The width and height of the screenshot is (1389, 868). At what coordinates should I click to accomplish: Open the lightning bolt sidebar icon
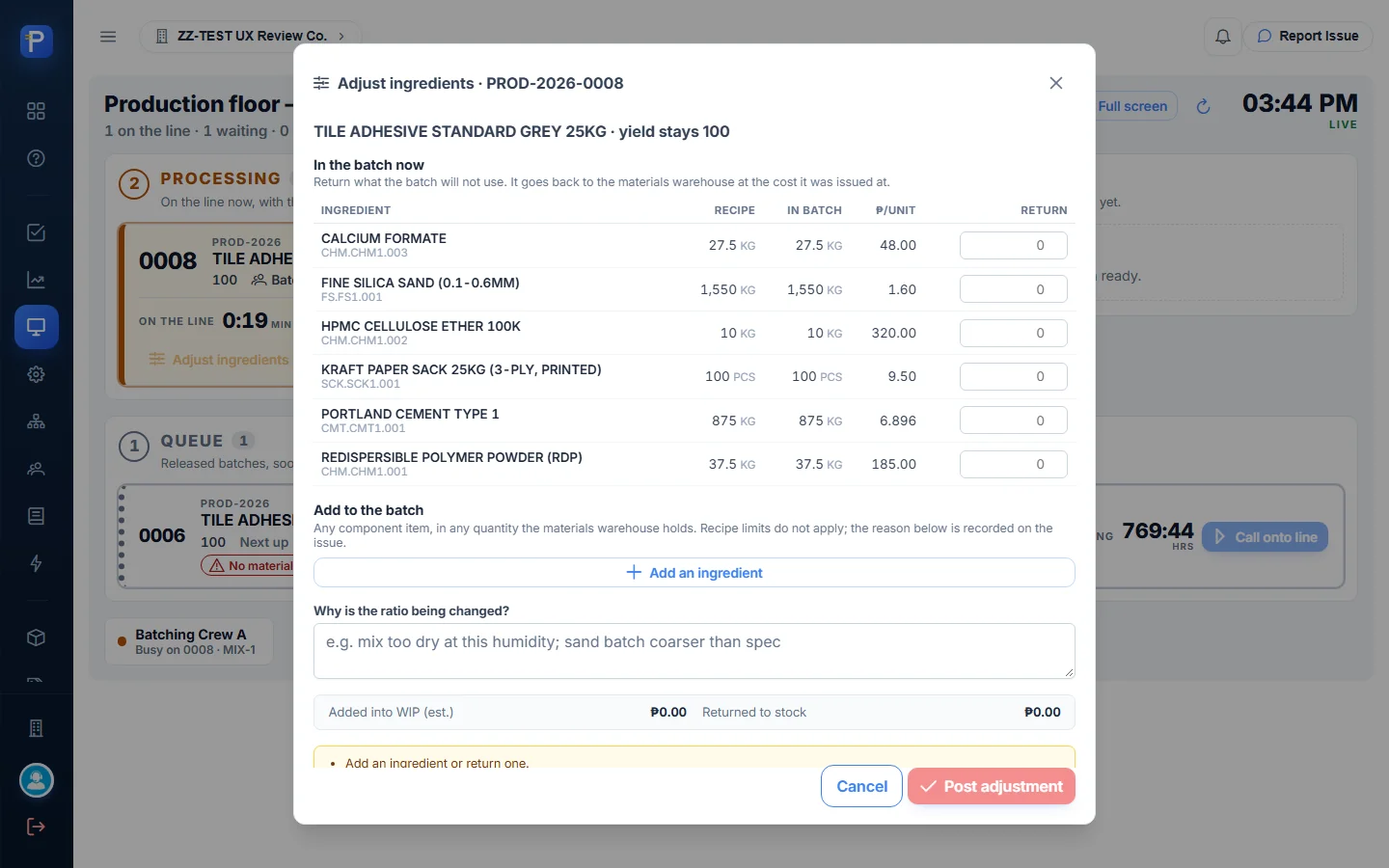coord(36,563)
